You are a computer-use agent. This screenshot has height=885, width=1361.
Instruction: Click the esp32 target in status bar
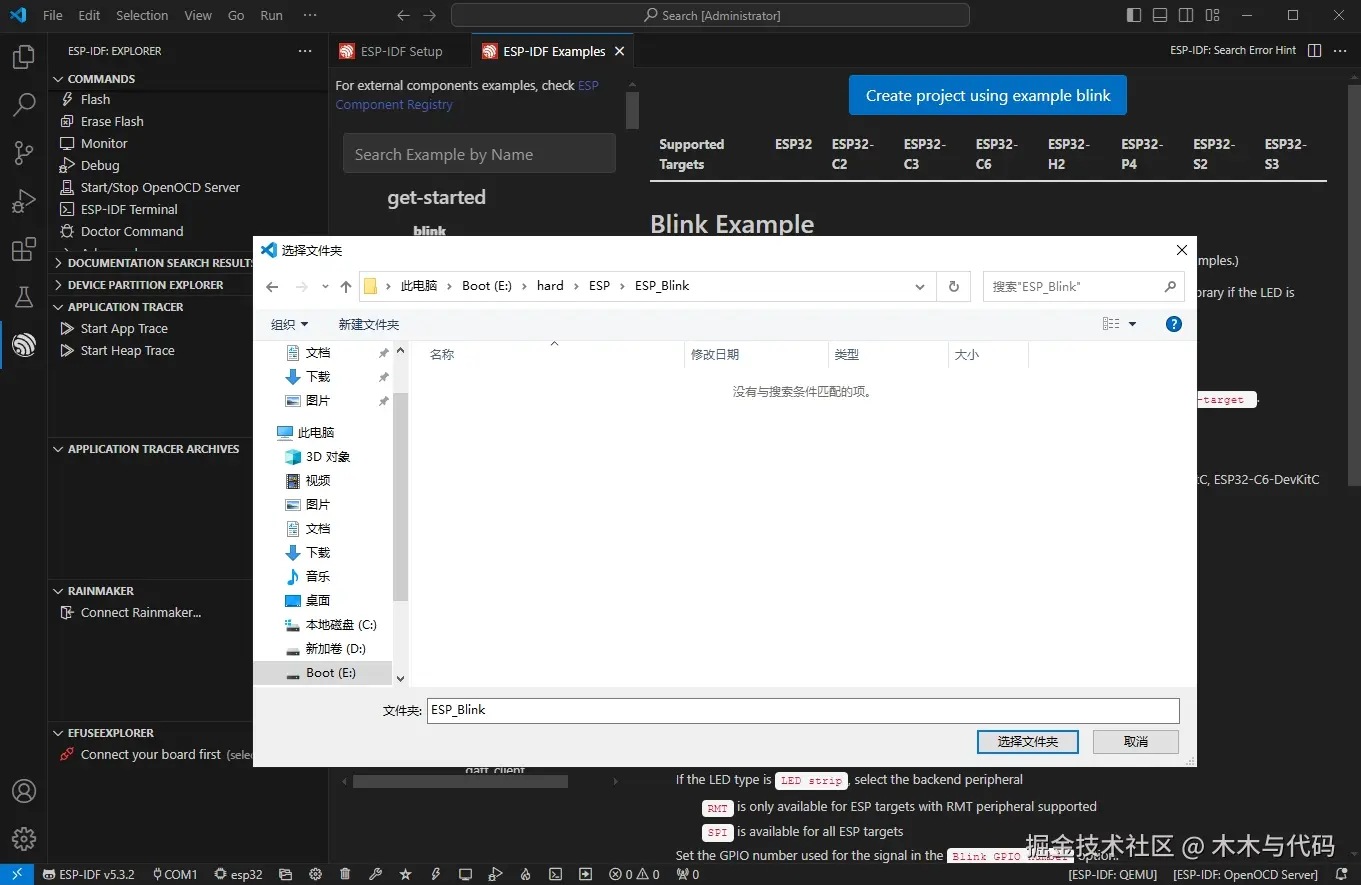(x=238, y=874)
